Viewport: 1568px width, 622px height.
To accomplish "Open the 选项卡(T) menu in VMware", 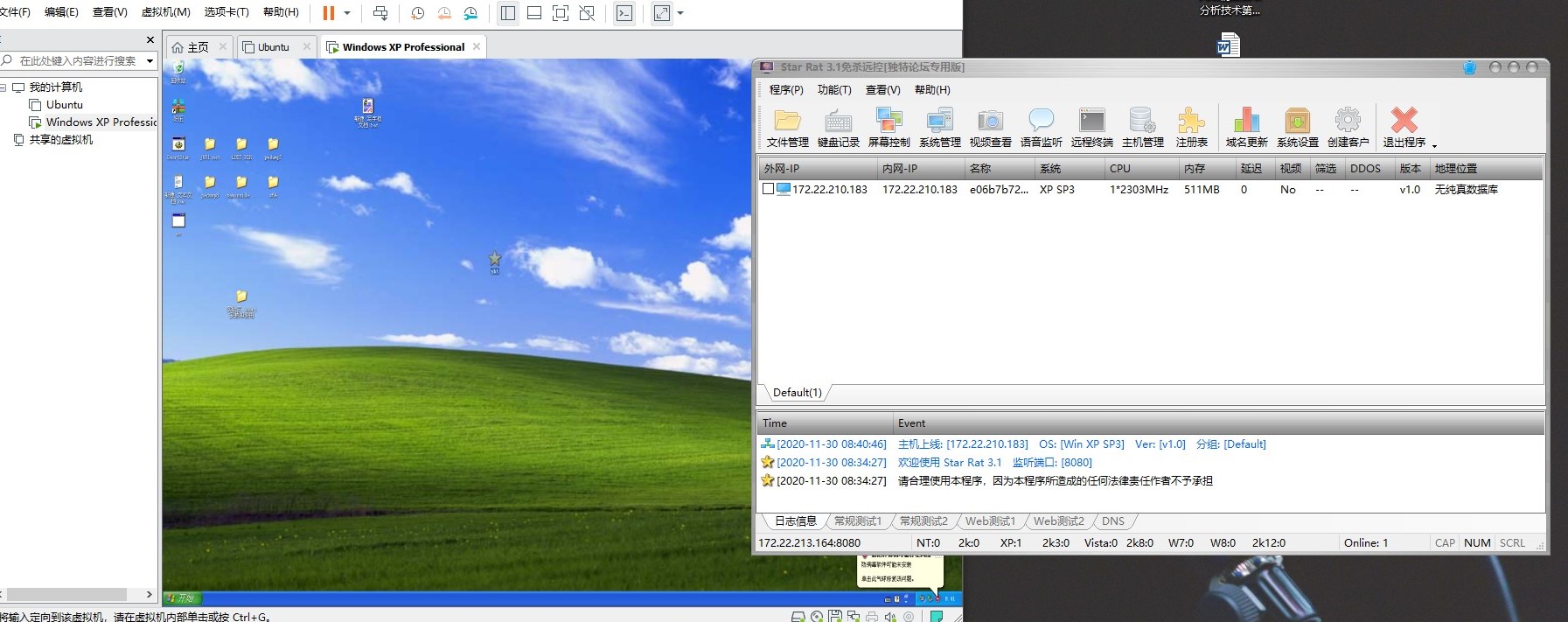I will click(226, 12).
